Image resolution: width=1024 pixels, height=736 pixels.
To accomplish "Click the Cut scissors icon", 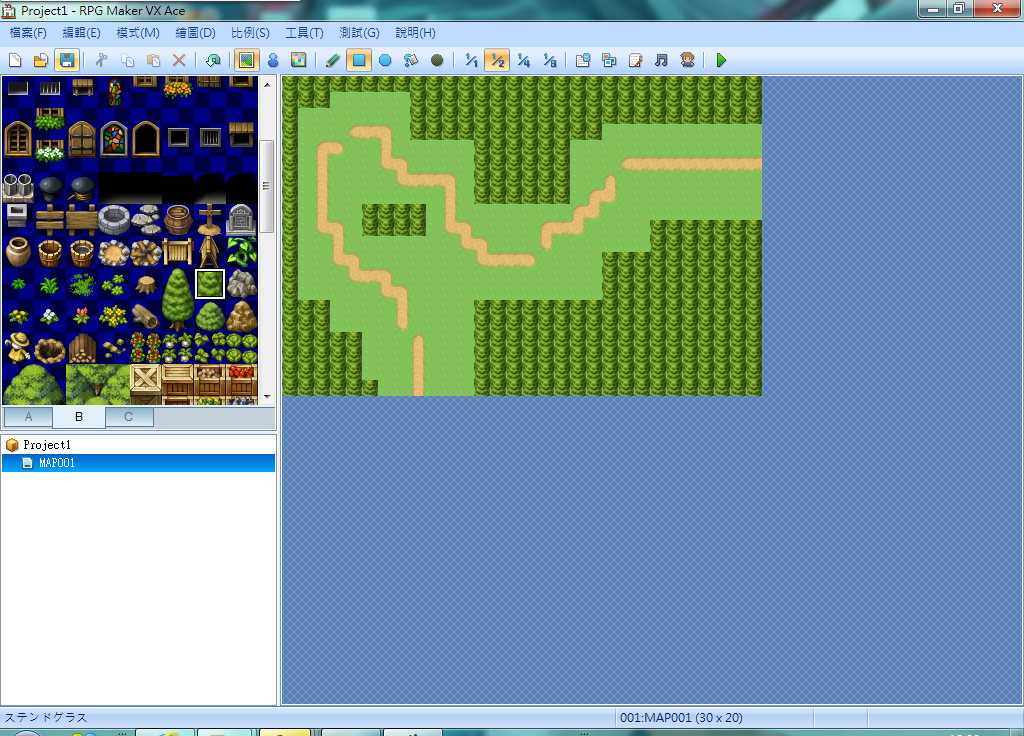I will pos(101,61).
